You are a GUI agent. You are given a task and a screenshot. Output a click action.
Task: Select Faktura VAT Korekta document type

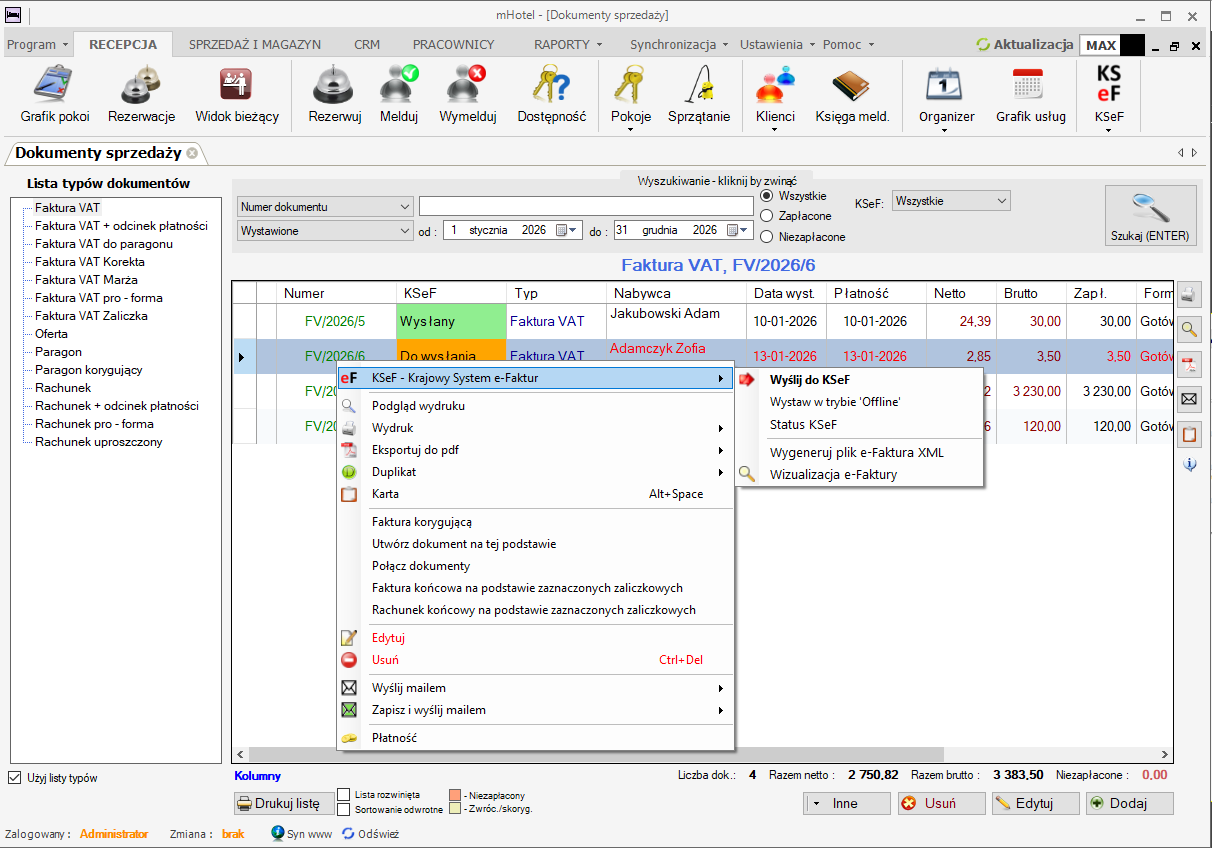point(89,262)
